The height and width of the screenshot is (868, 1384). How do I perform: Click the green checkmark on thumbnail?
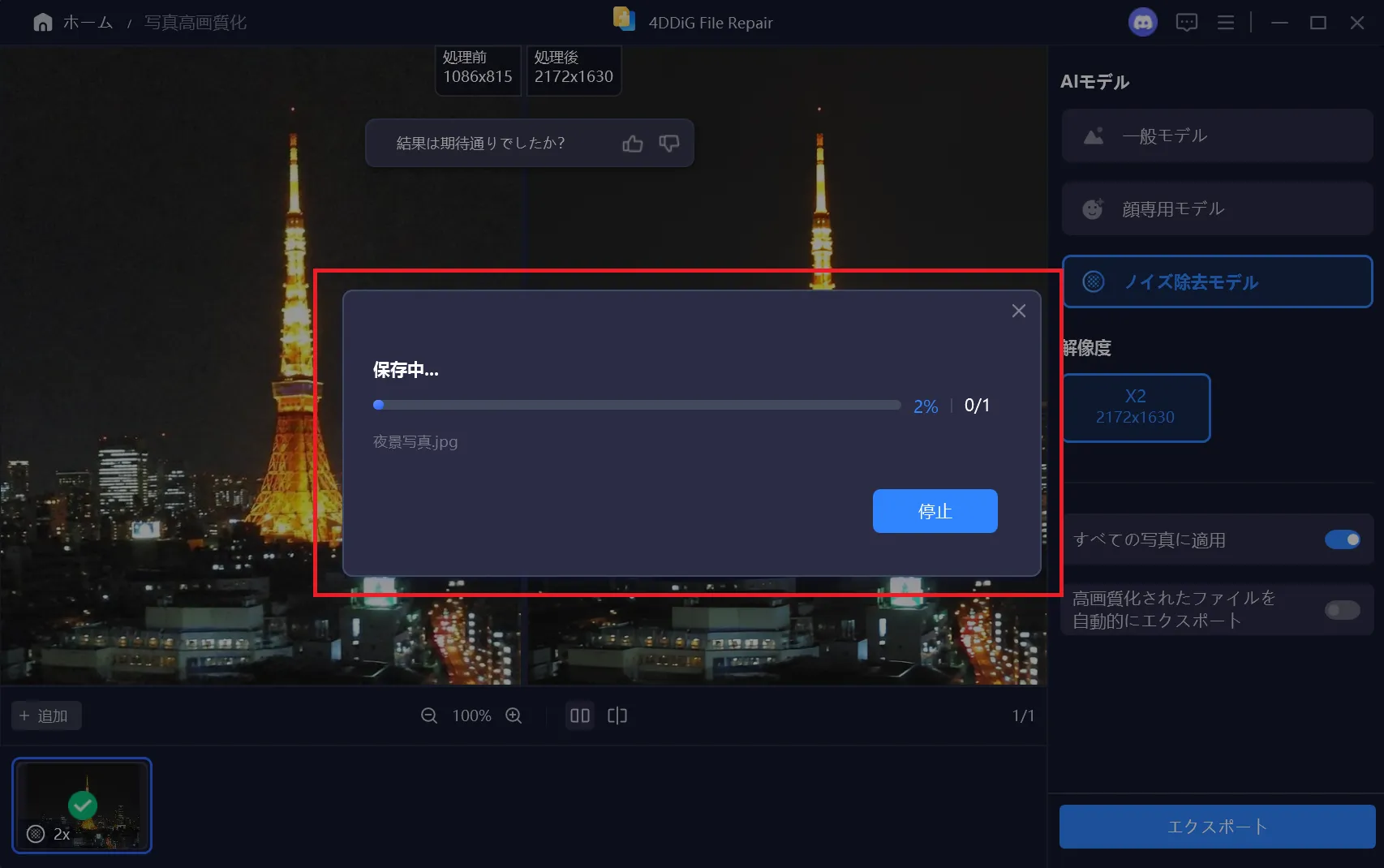tap(83, 806)
